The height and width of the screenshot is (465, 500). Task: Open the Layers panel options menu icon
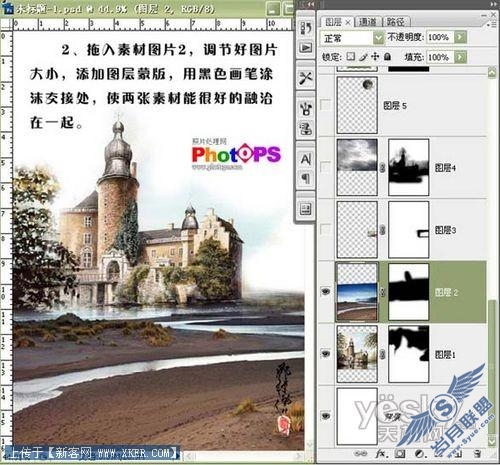(492, 24)
